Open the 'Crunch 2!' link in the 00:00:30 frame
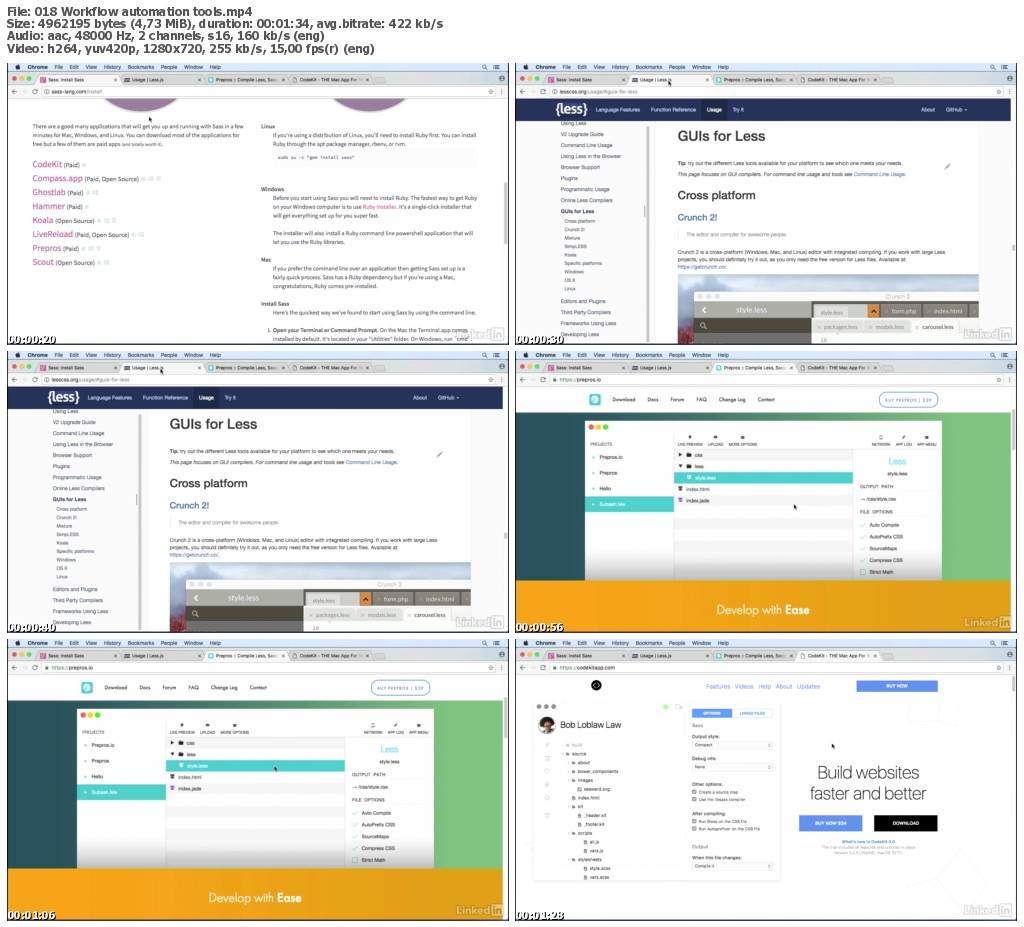This screenshot has width=1024, height=927. [x=697, y=218]
